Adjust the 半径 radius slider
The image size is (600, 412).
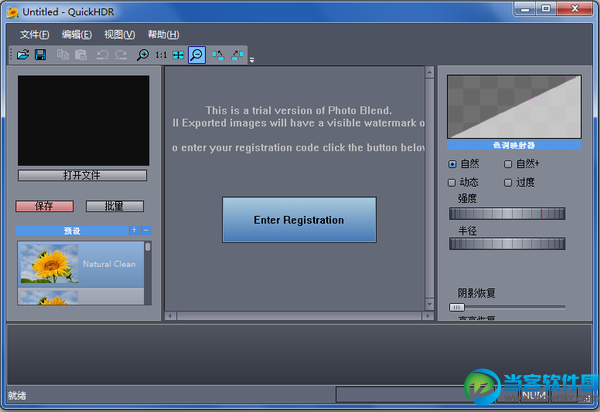507,244
